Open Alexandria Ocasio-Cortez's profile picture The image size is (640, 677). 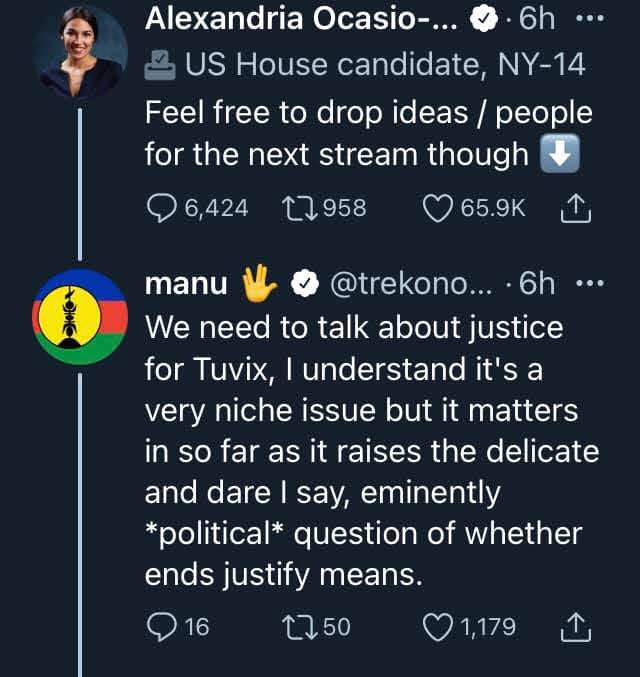80,52
